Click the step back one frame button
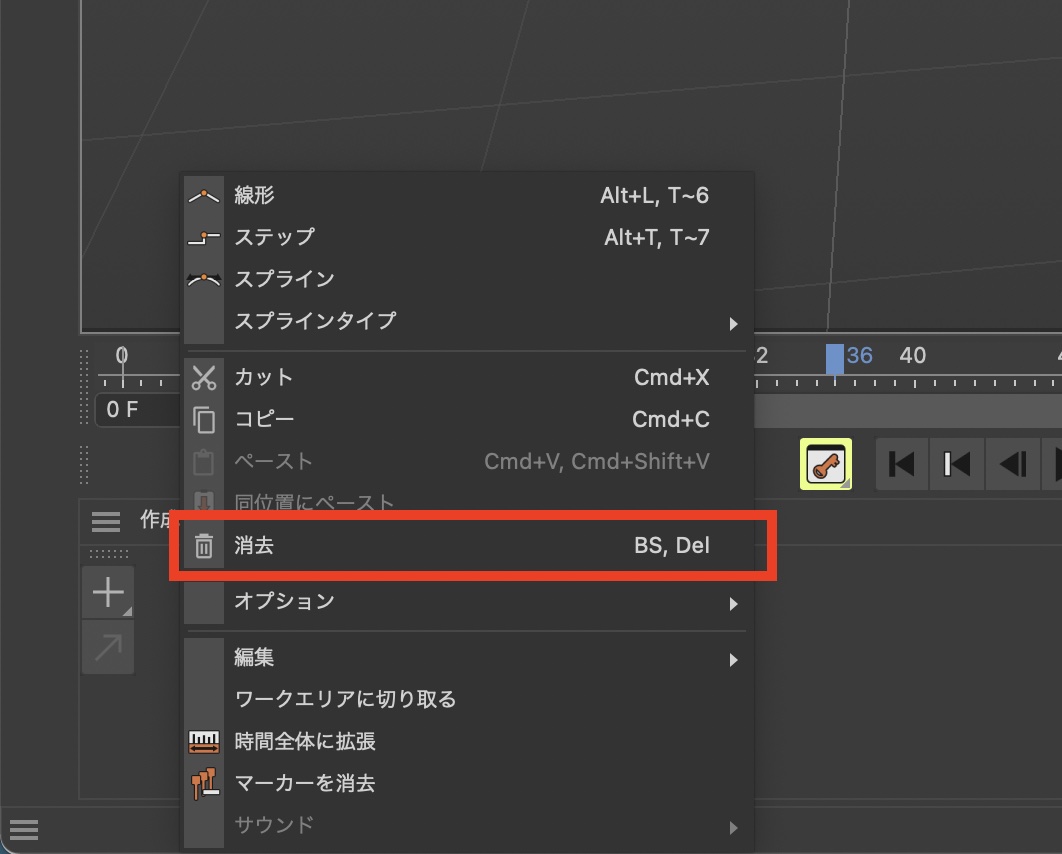1062x854 pixels. coord(1012,464)
